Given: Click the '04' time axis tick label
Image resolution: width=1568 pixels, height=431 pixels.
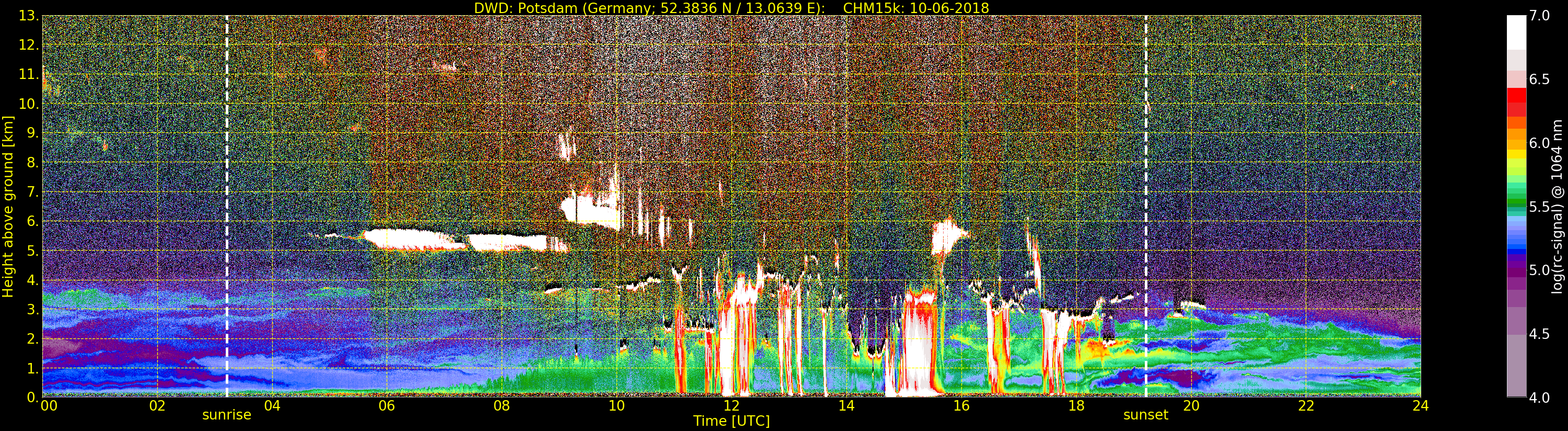Looking at the screenshot, I should point(272,406).
